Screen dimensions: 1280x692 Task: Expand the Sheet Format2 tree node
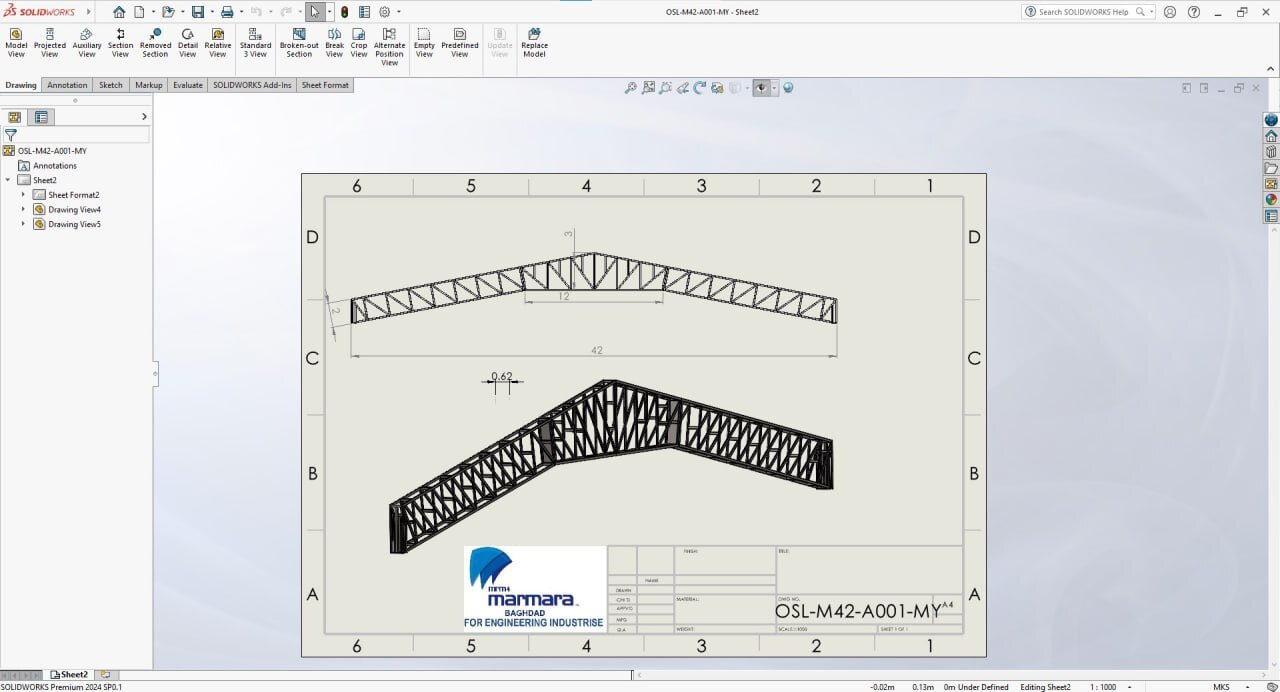click(x=23, y=195)
